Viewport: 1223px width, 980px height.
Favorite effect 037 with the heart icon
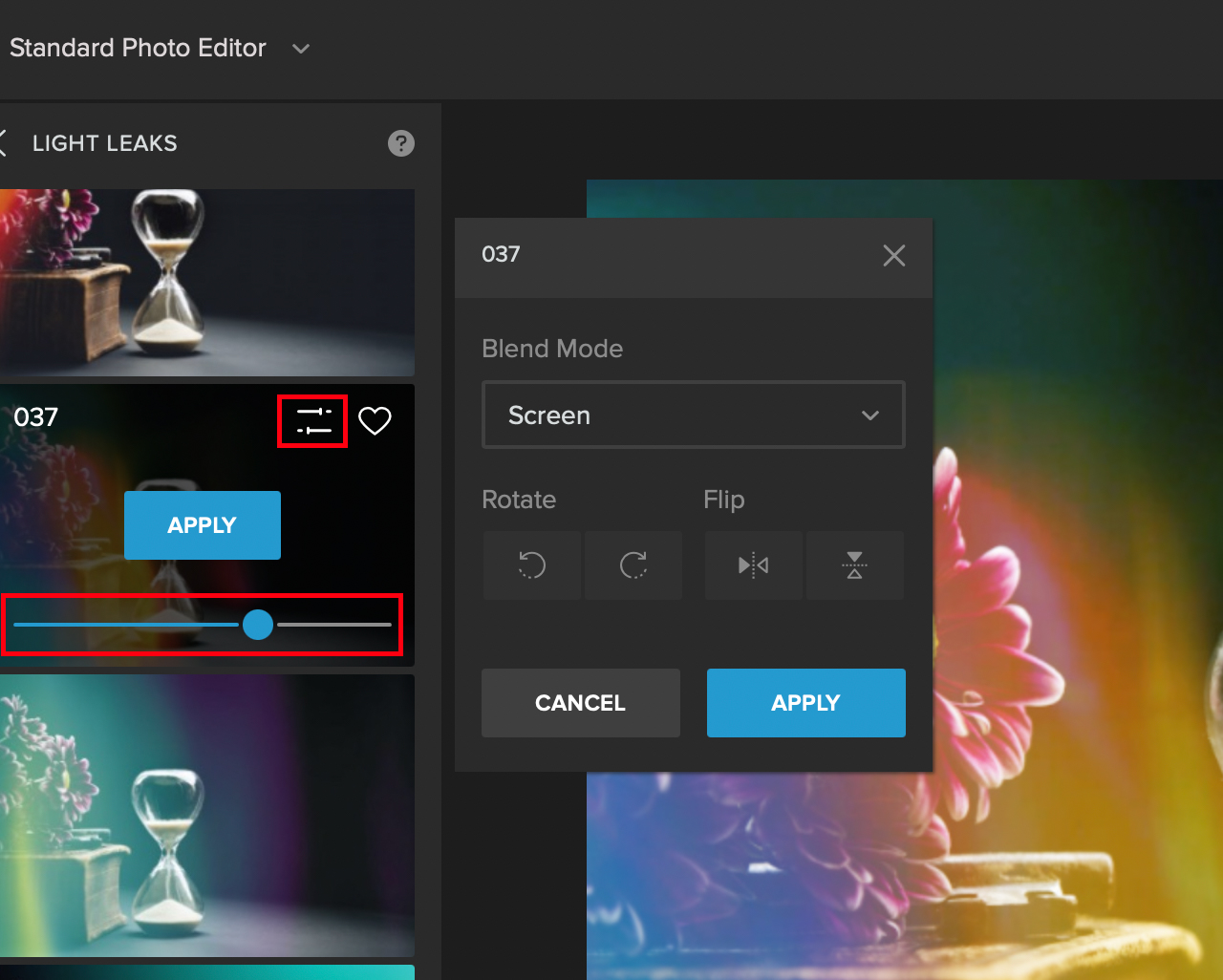coord(375,420)
